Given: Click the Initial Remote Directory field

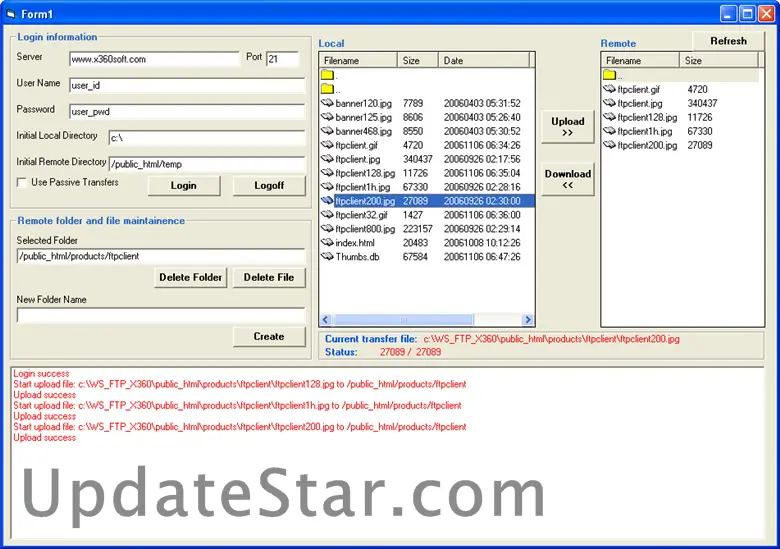Looking at the screenshot, I should [x=207, y=165].
